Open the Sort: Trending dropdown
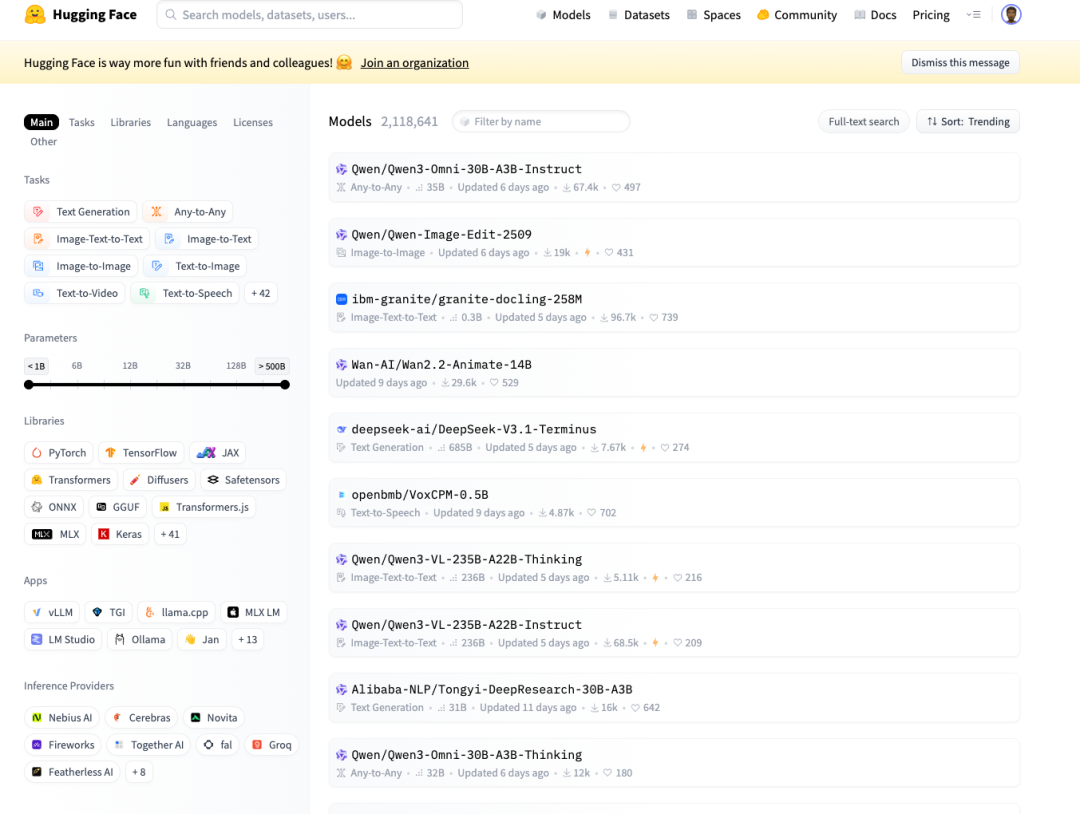The height and width of the screenshot is (814, 1080). click(x=968, y=122)
